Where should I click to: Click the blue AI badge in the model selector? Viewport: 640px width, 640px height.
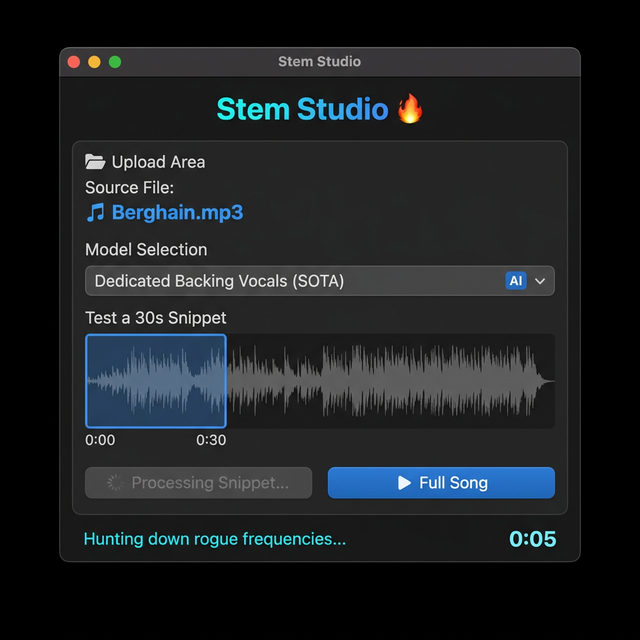click(516, 281)
